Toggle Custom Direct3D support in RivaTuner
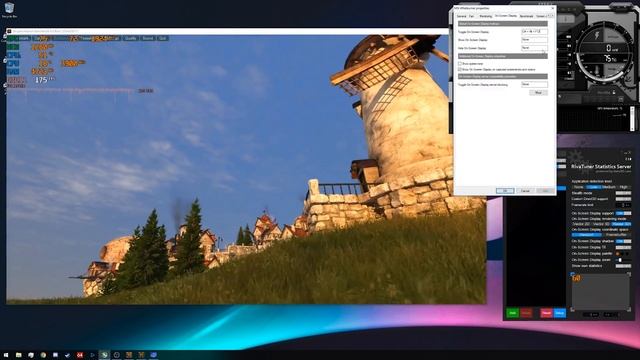Viewport: 640px width, 360px height. click(623, 199)
